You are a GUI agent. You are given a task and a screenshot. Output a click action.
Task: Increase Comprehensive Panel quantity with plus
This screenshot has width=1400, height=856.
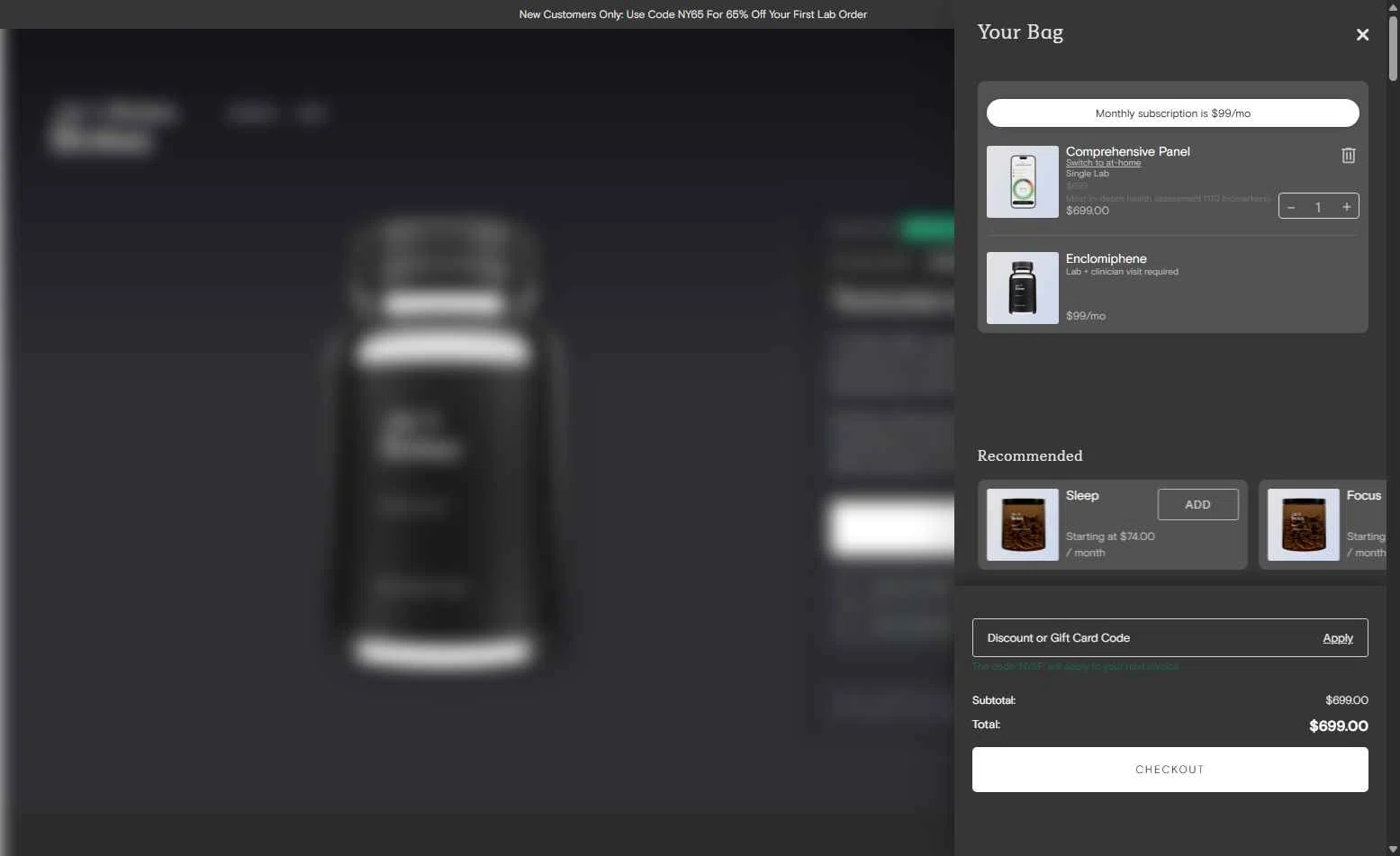point(1346,207)
